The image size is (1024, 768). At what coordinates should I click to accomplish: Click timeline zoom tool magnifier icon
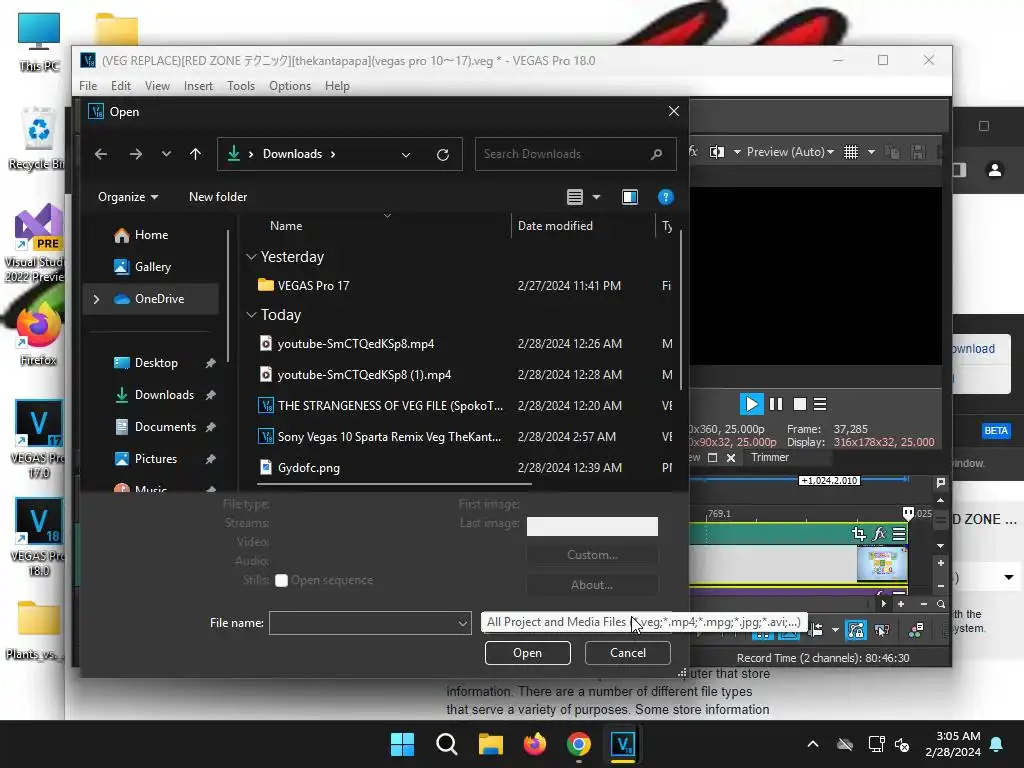(x=941, y=605)
